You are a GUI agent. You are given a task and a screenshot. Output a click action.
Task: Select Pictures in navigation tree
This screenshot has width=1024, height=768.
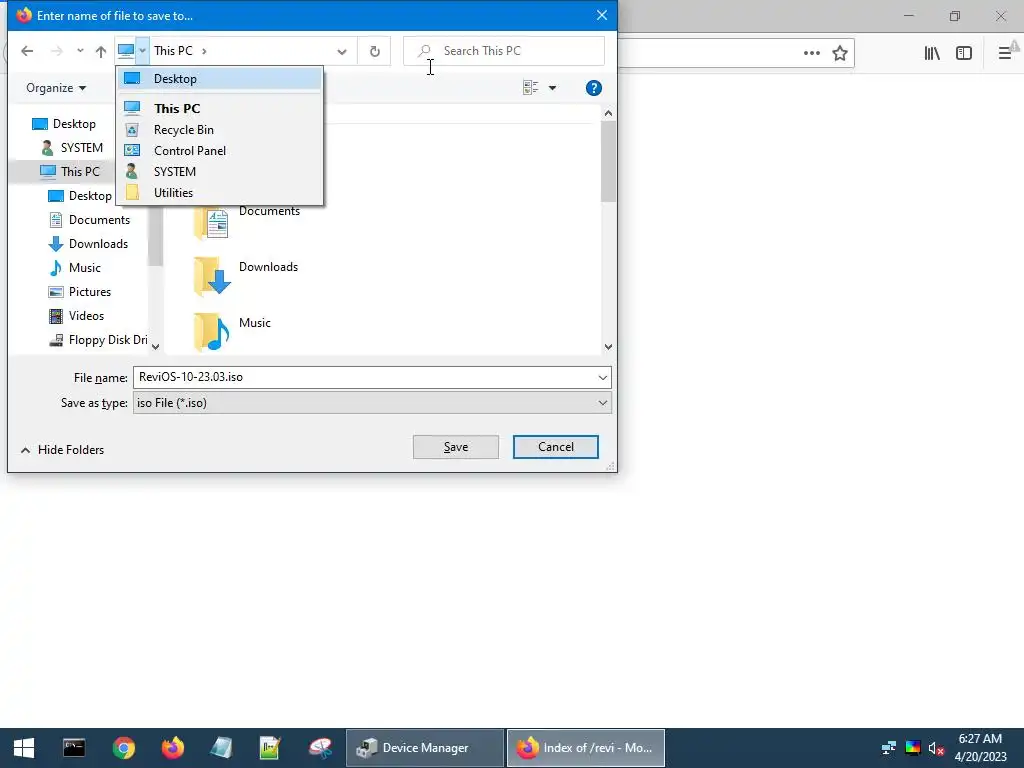coord(80,292)
